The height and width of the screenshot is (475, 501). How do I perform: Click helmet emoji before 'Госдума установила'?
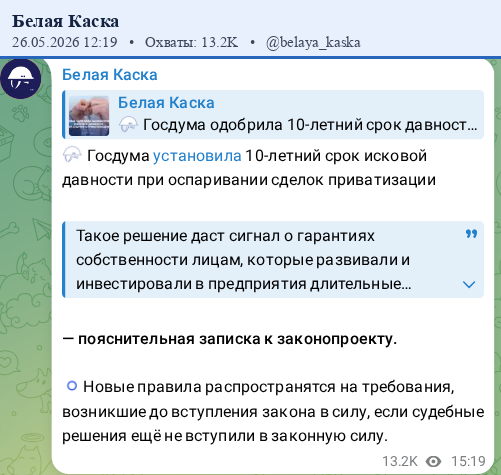click(72, 155)
